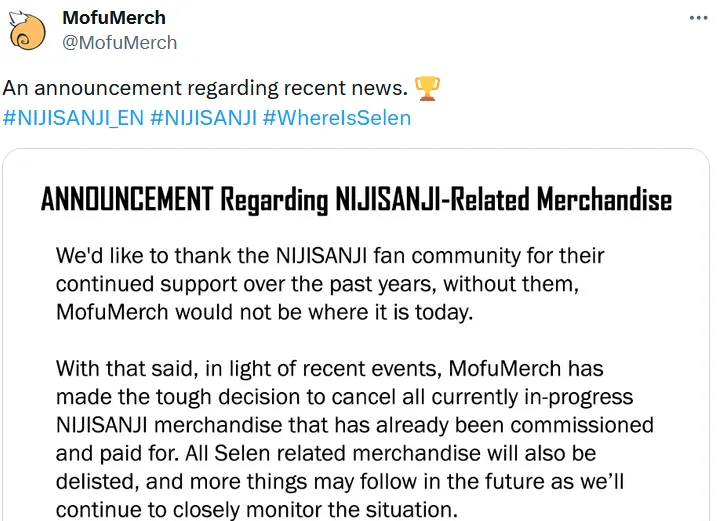Click the "MofuMerch would not be where" line
Image resolution: width=718 pixels, height=521 pixels.
tap(264, 312)
